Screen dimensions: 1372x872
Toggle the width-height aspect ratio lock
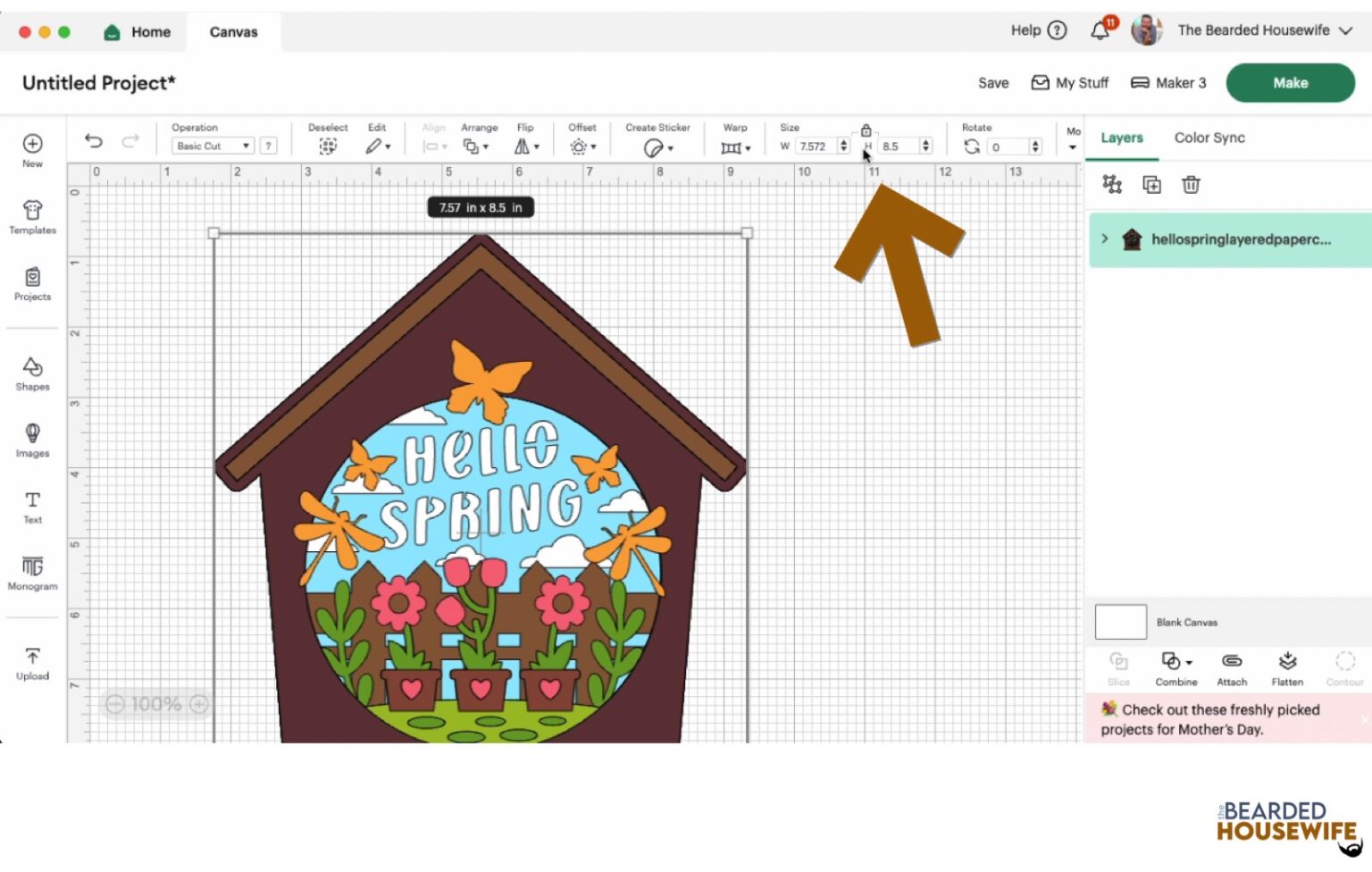[x=865, y=130]
